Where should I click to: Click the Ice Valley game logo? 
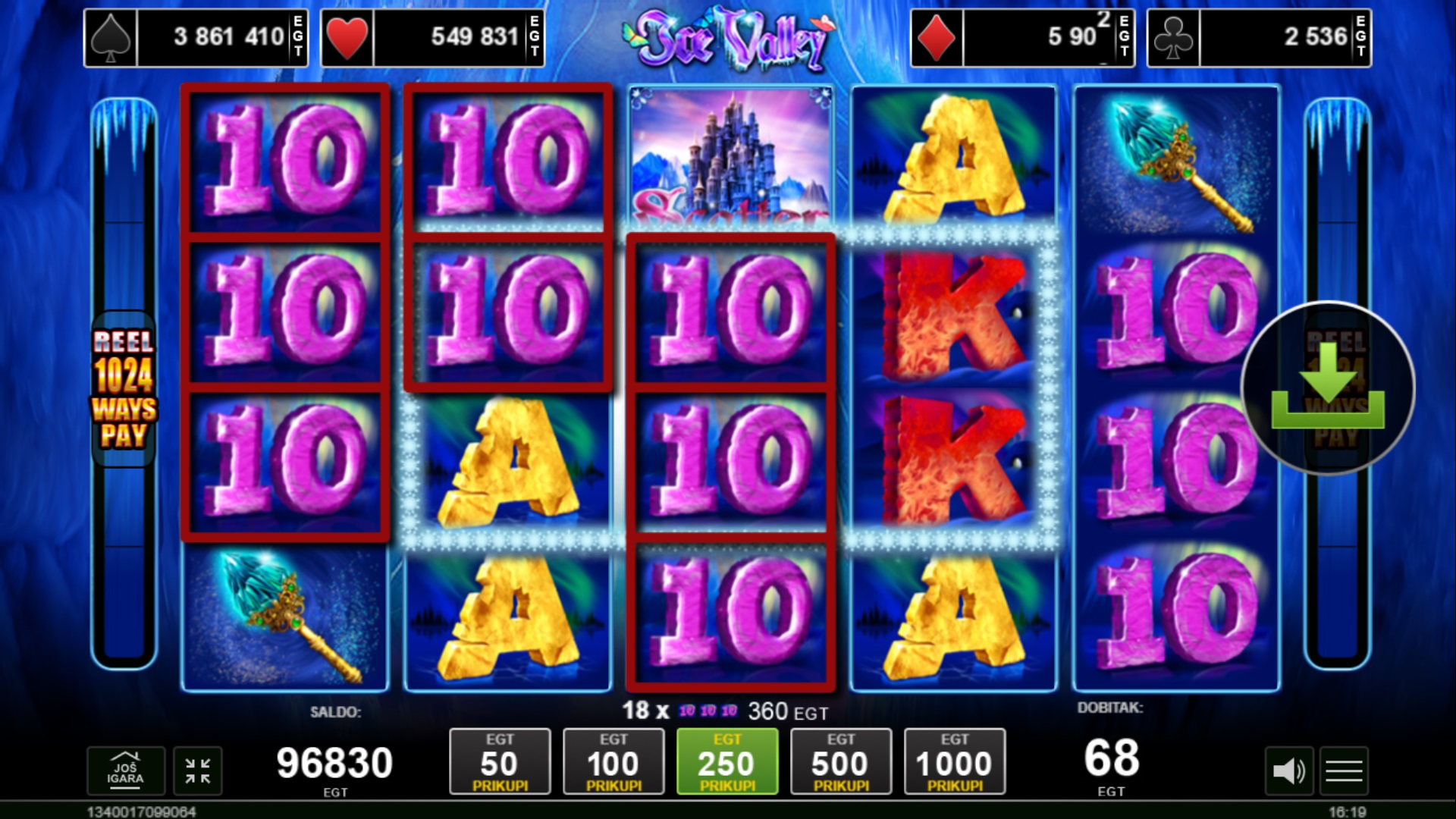pos(730,39)
